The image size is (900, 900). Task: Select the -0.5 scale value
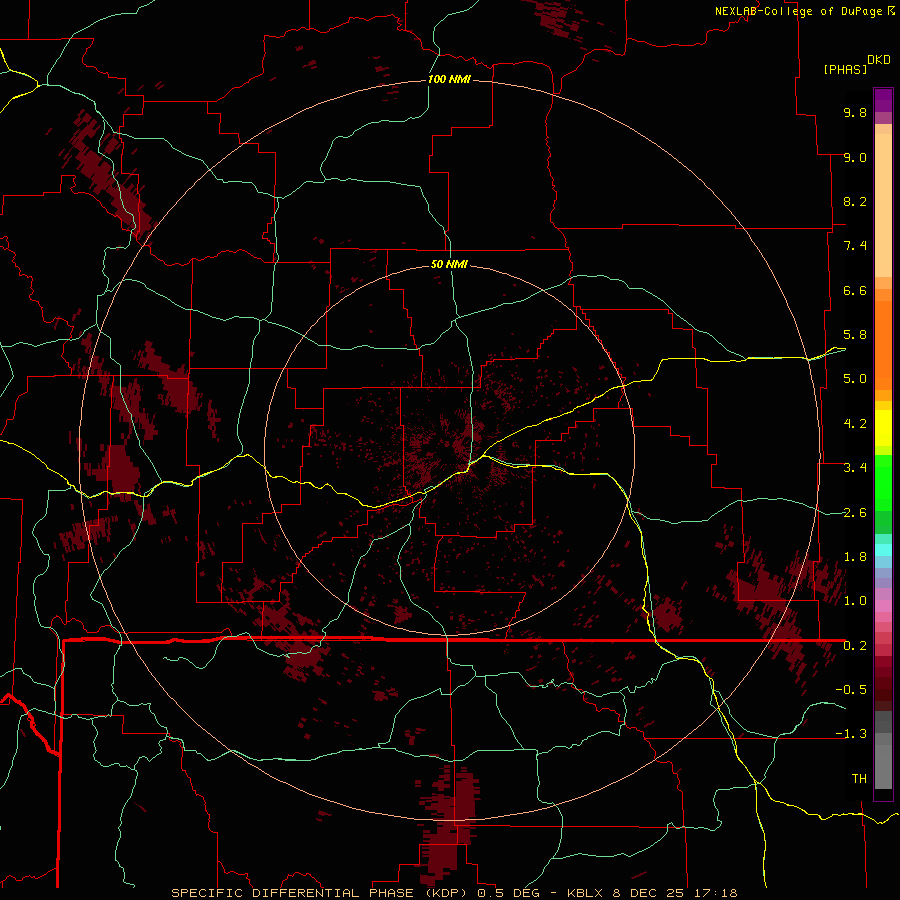[x=851, y=690]
